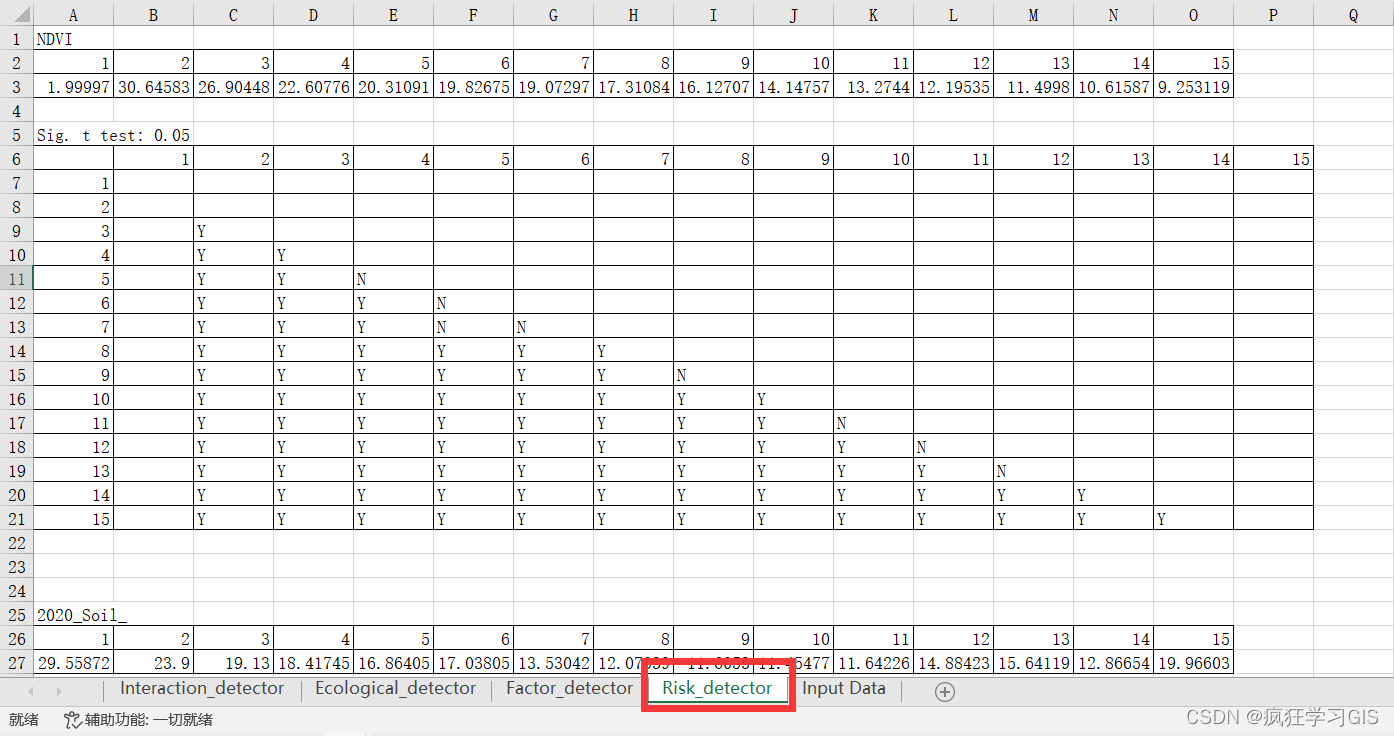This screenshot has height=736, width=1394.
Task: Click the Y cell in column H row 14
Action: (634, 351)
